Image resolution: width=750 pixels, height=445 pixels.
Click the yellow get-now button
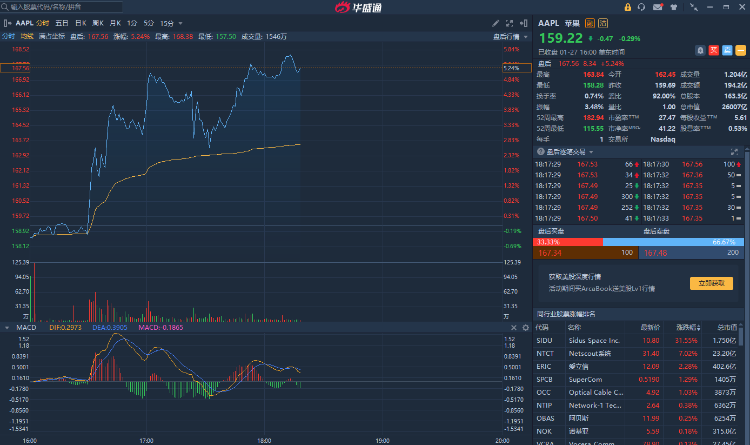(x=710, y=283)
